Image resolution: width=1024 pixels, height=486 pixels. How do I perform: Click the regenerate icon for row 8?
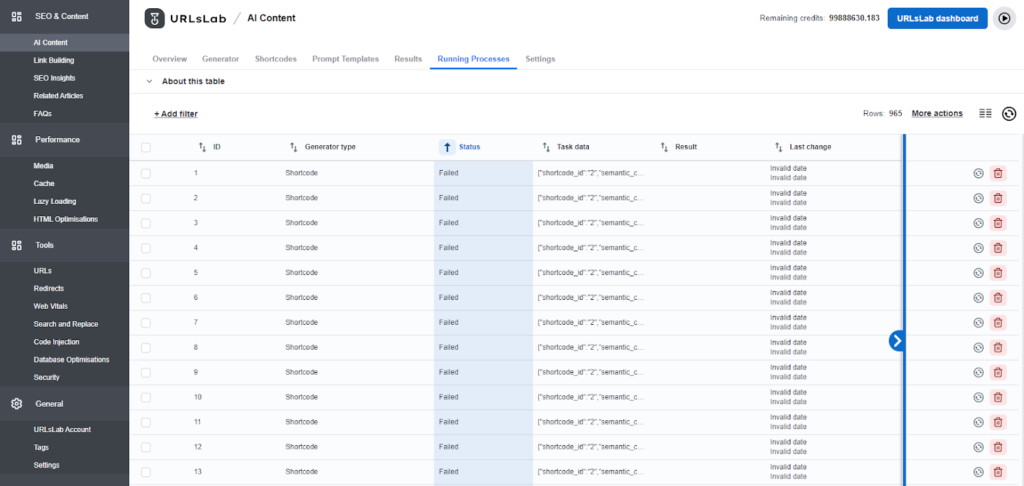click(978, 348)
